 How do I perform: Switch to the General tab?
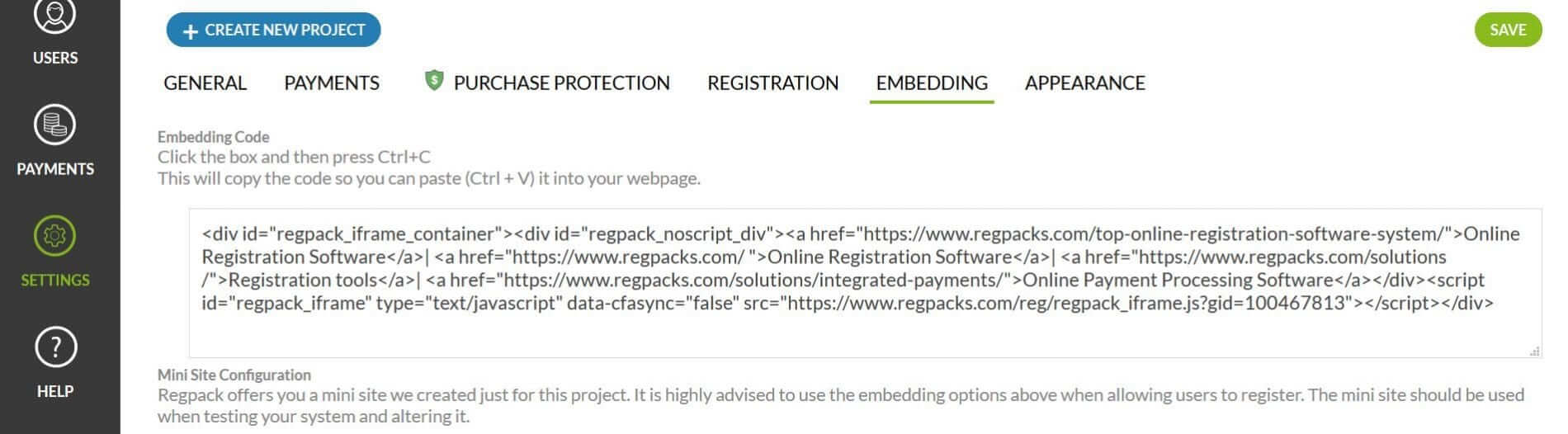pos(205,83)
